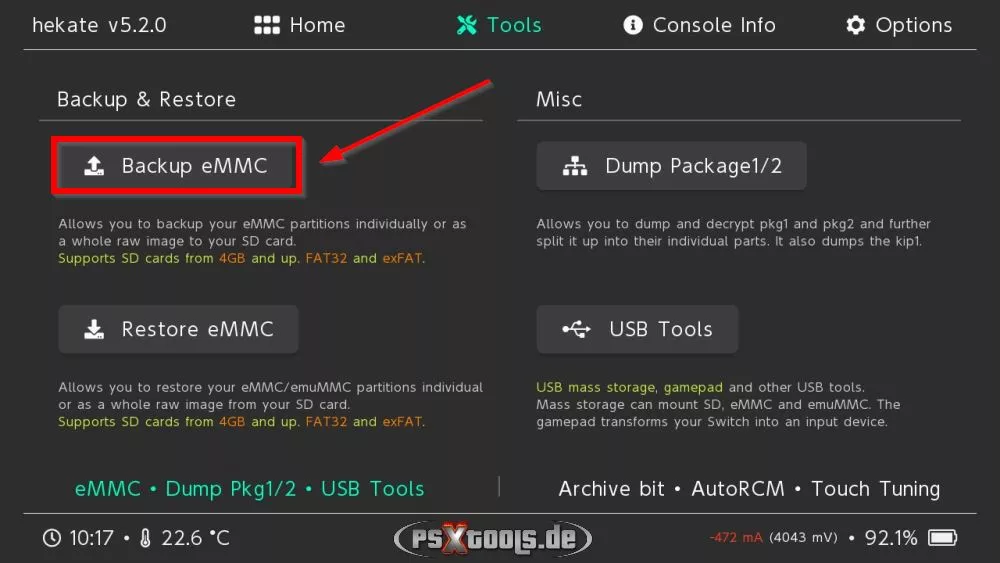Select the eMMC • Dump Pkg1/2 • USB Tools page

click(250, 489)
